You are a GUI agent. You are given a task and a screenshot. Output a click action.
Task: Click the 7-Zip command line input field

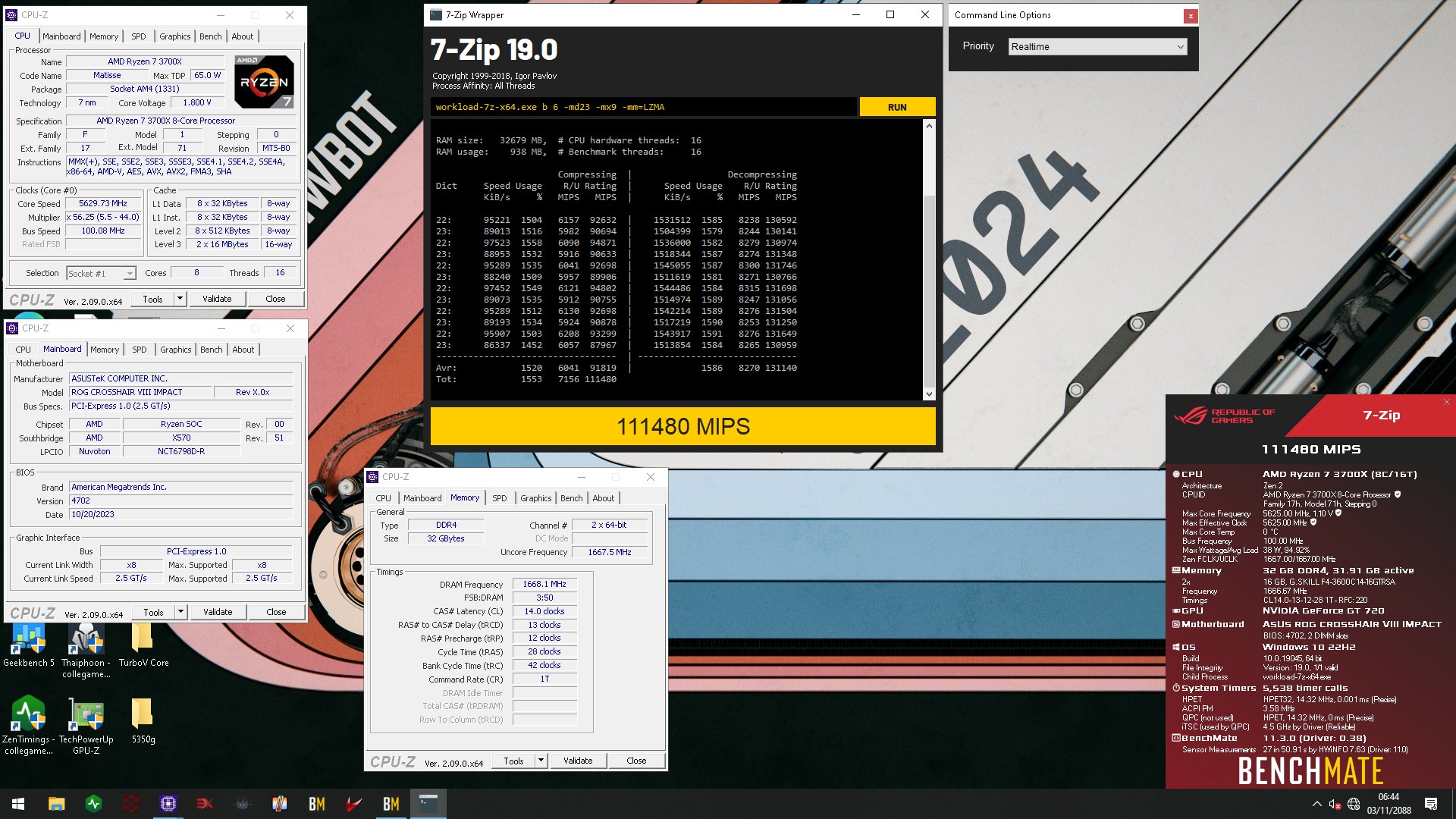click(x=644, y=107)
